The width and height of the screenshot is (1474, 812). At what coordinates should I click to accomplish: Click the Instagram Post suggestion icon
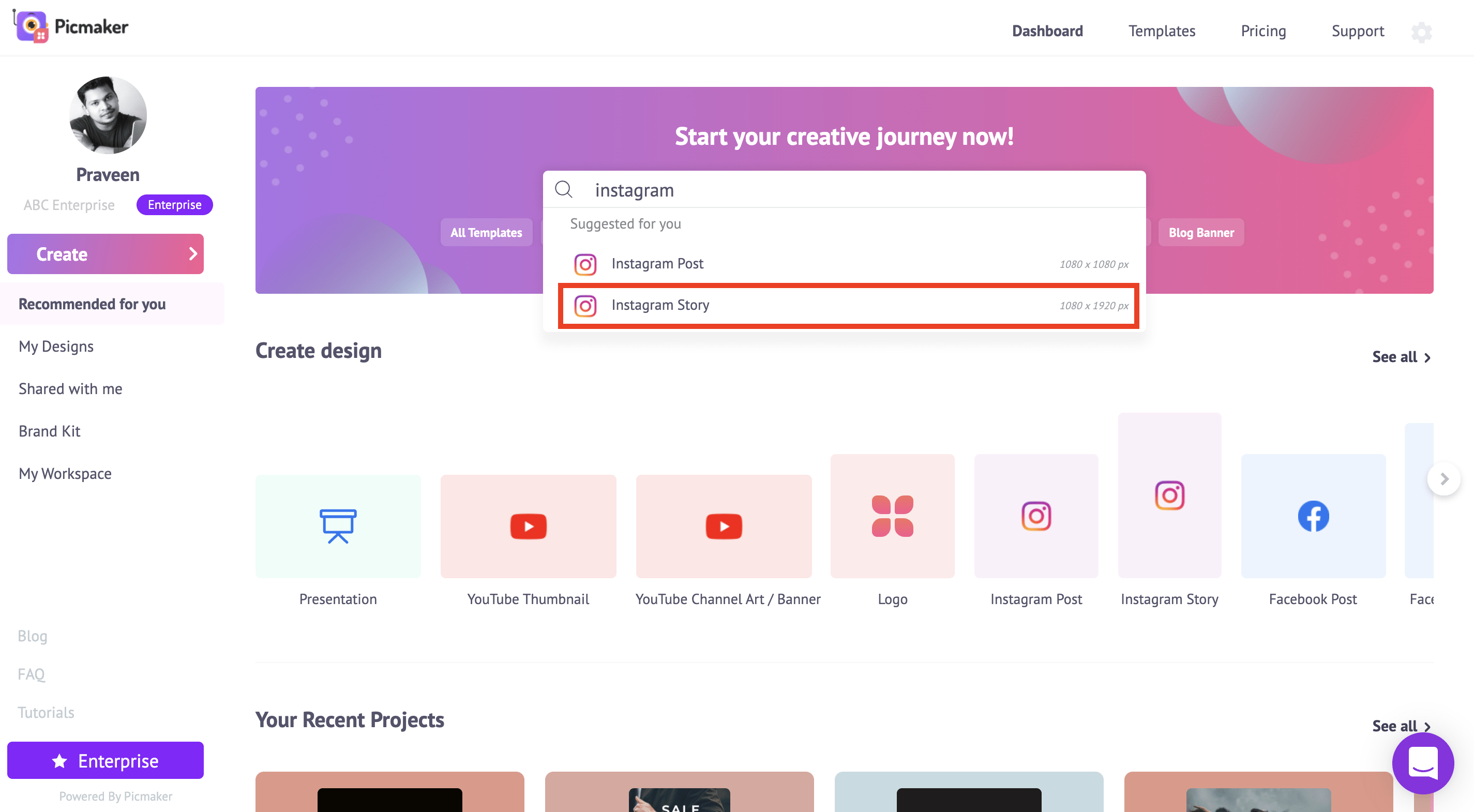click(585, 264)
